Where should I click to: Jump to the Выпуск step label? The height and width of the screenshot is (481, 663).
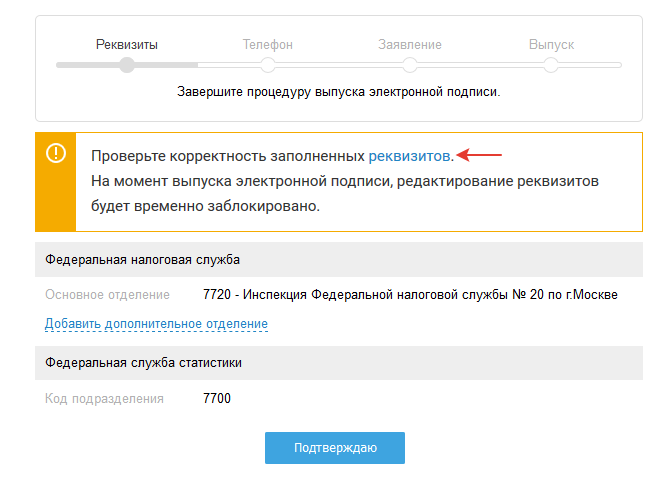point(551,45)
